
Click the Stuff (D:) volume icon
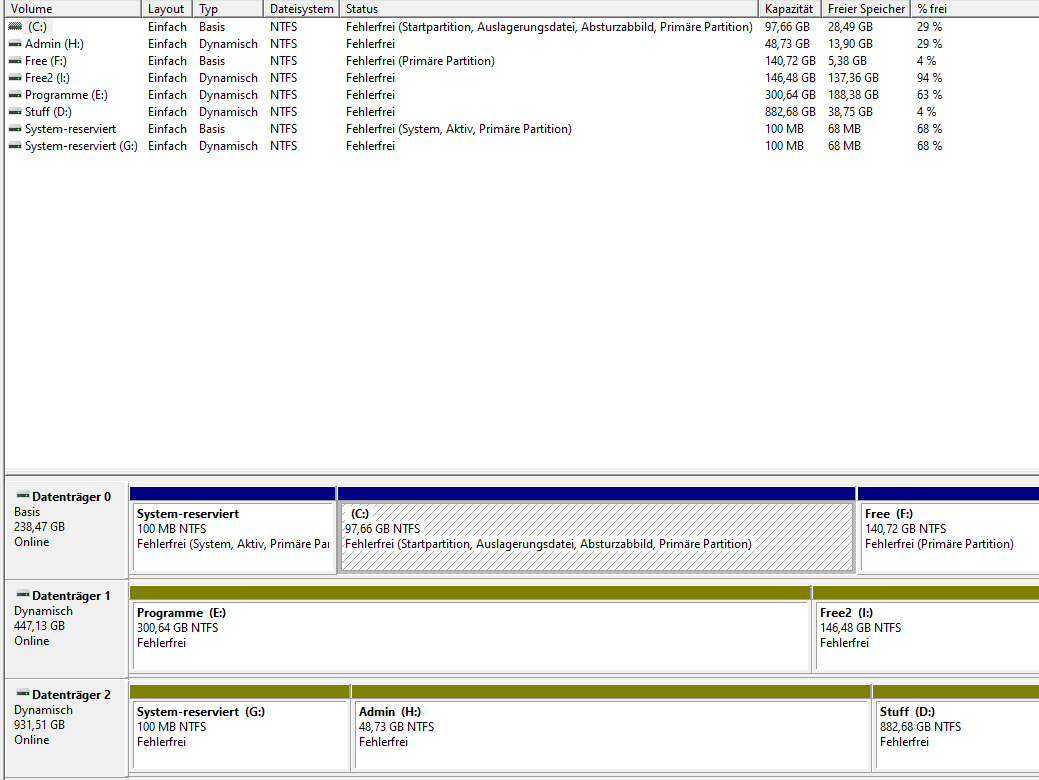[x=16, y=112]
